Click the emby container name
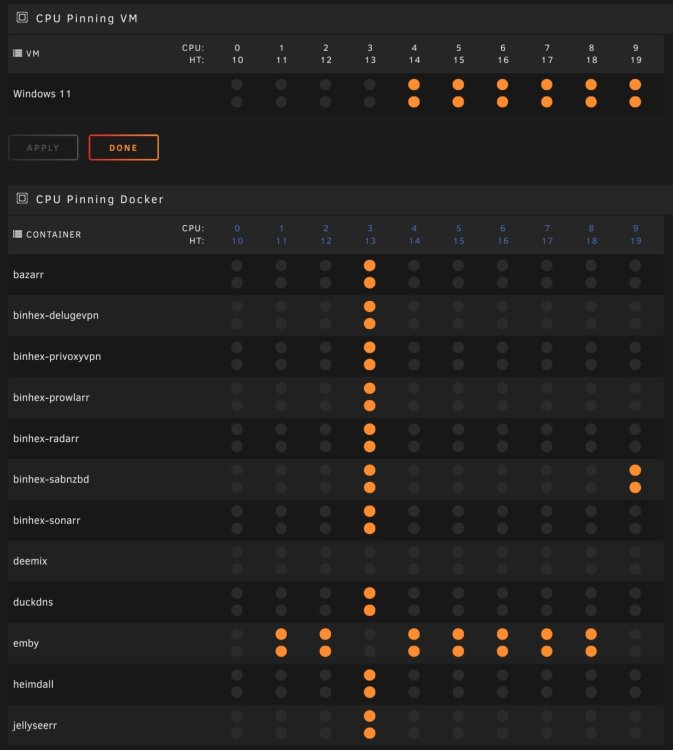673x750 pixels. [26, 643]
